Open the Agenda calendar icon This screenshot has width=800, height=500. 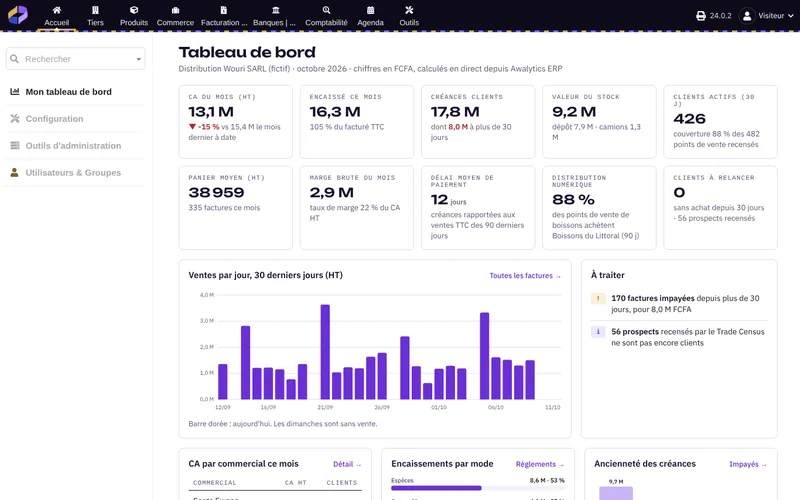click(x=370, y=10)
